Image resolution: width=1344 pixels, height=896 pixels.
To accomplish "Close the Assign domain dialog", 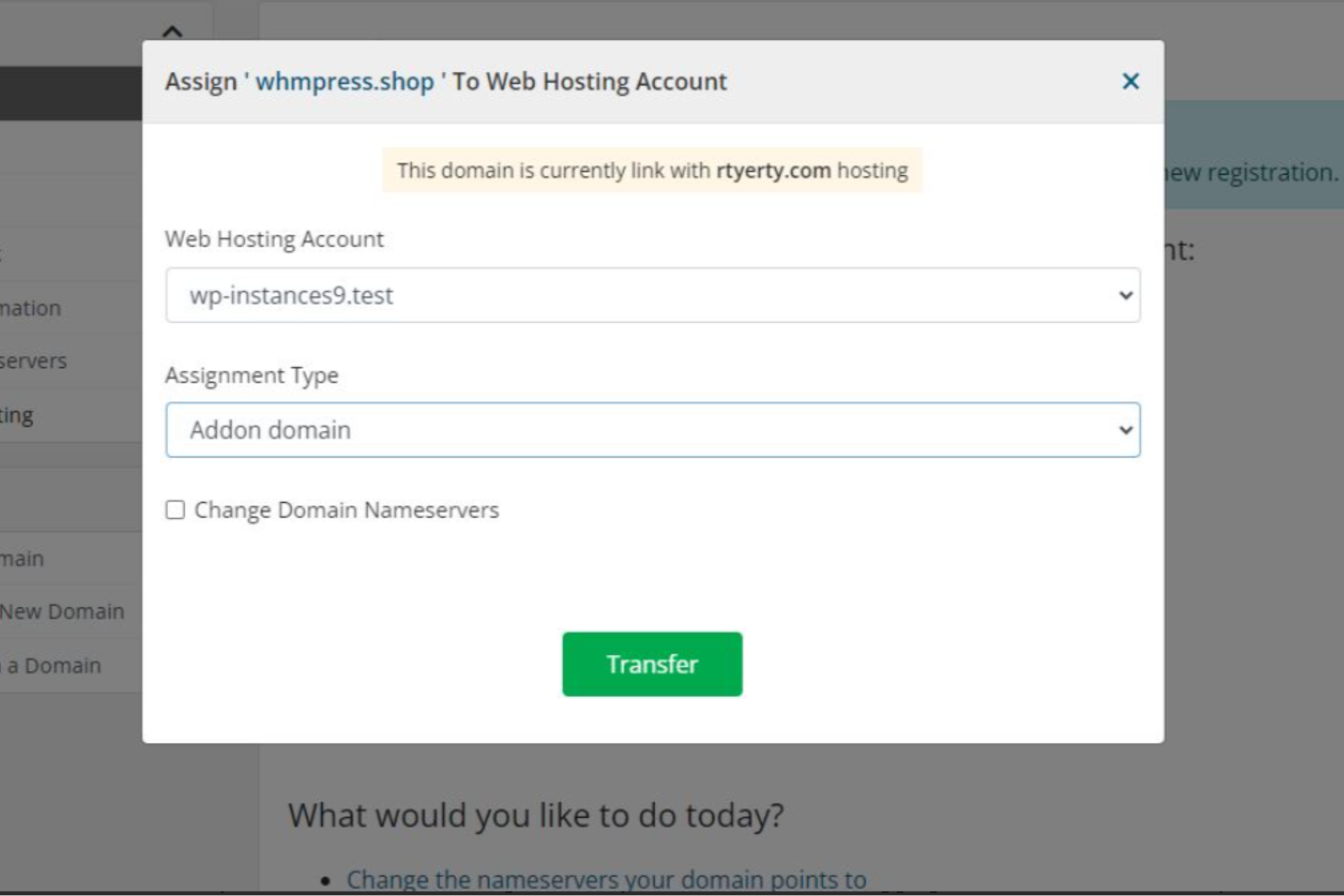I will [x=1130, y=81].
